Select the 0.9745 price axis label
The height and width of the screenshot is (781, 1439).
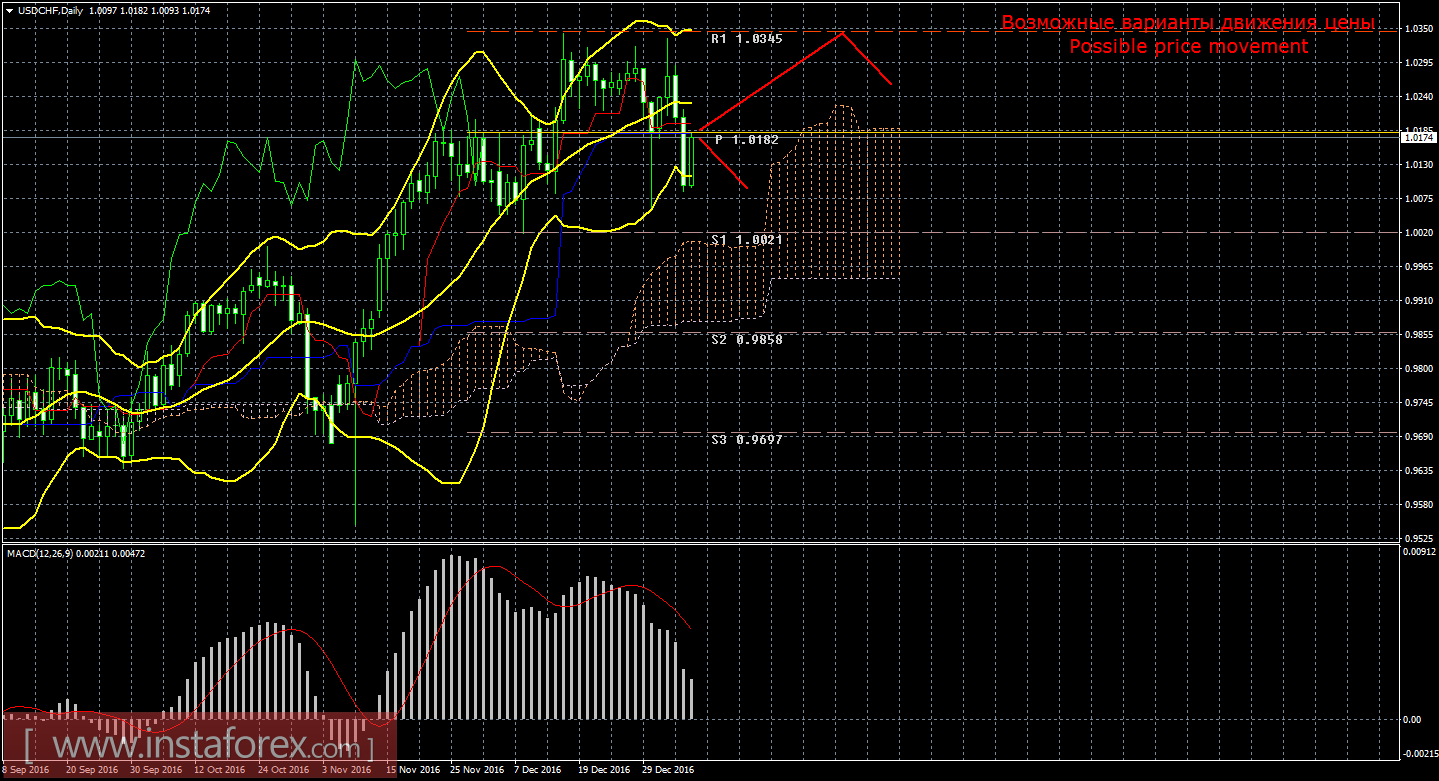pyautogui.click(x=1419, y=403)
